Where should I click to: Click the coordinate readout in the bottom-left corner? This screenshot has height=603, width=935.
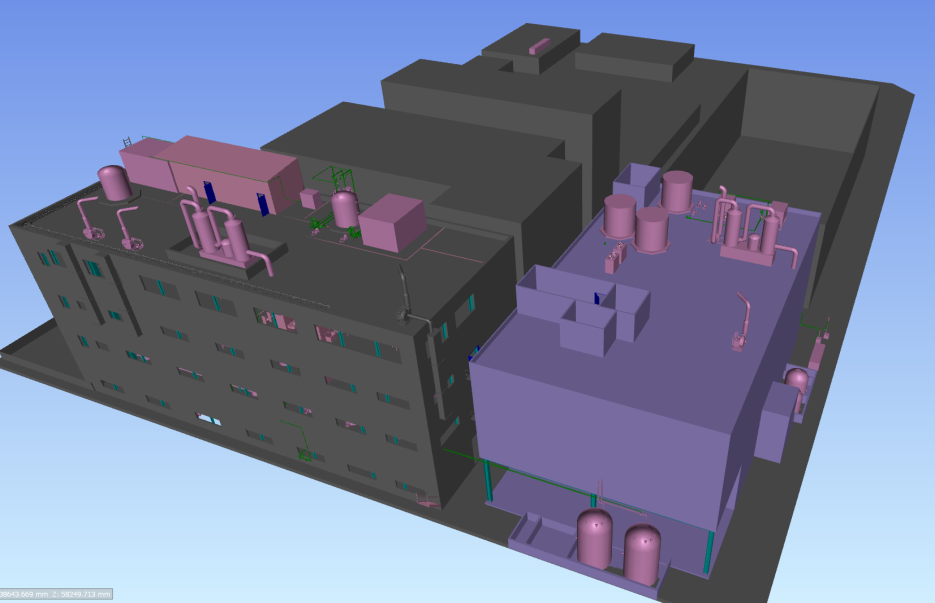(x=56, y=595)
